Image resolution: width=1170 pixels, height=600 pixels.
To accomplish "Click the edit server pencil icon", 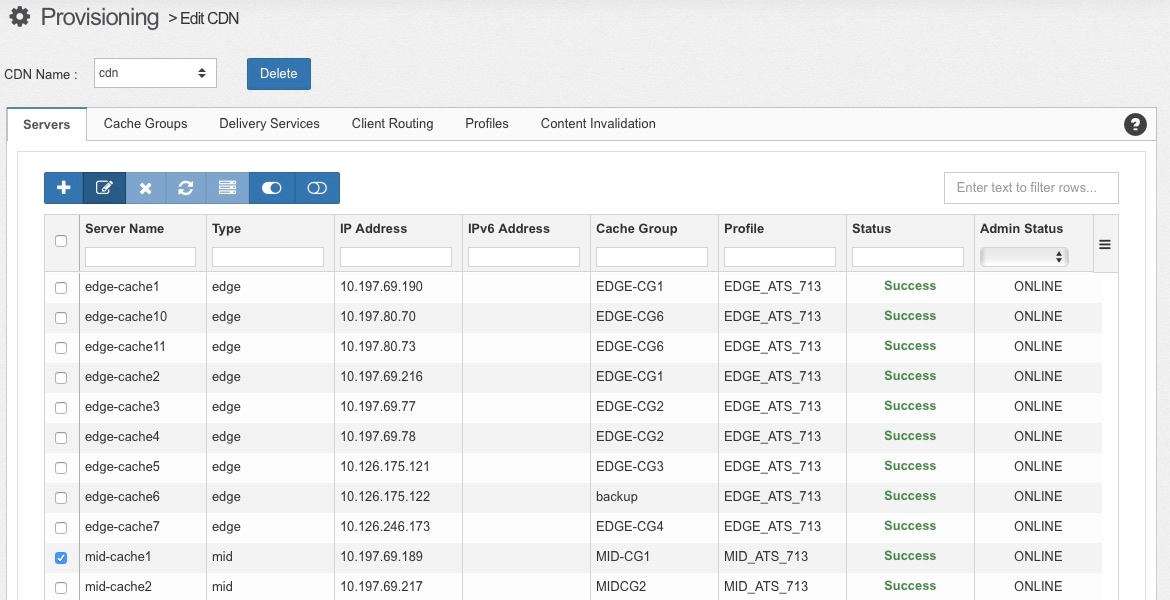I will [104, 188].
